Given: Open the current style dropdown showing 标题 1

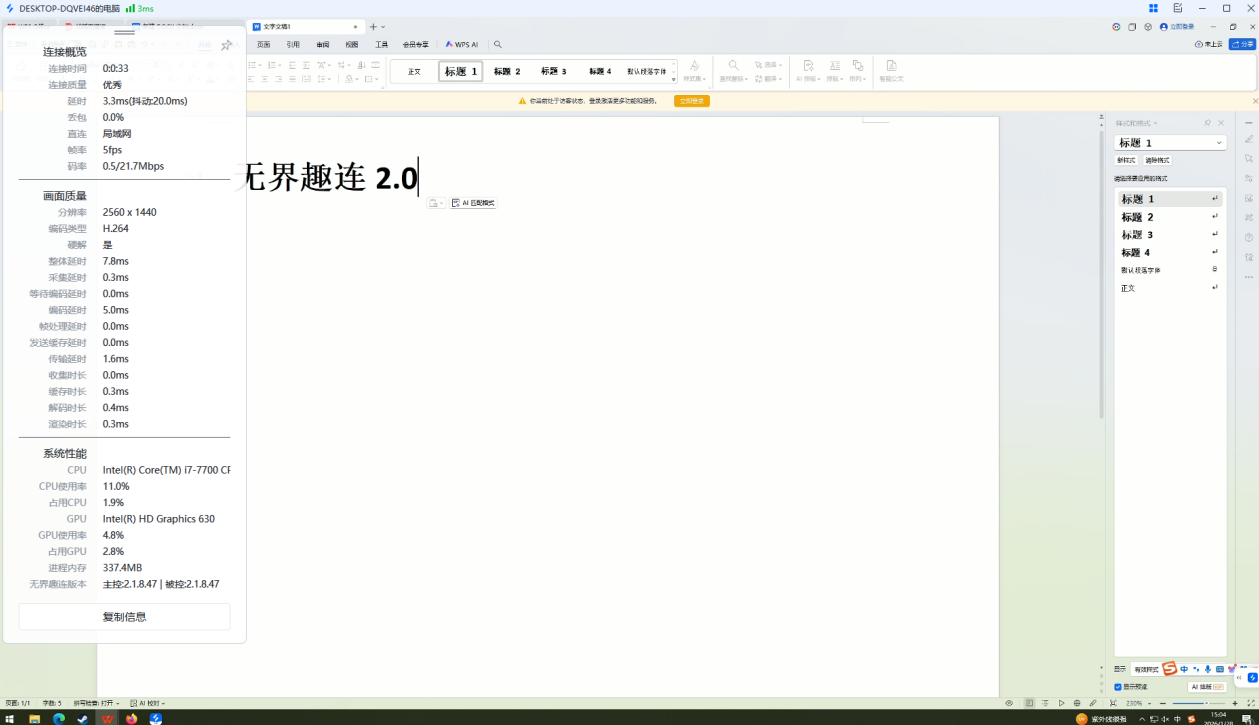Looking at the screenshot, I should [1170, 143].
